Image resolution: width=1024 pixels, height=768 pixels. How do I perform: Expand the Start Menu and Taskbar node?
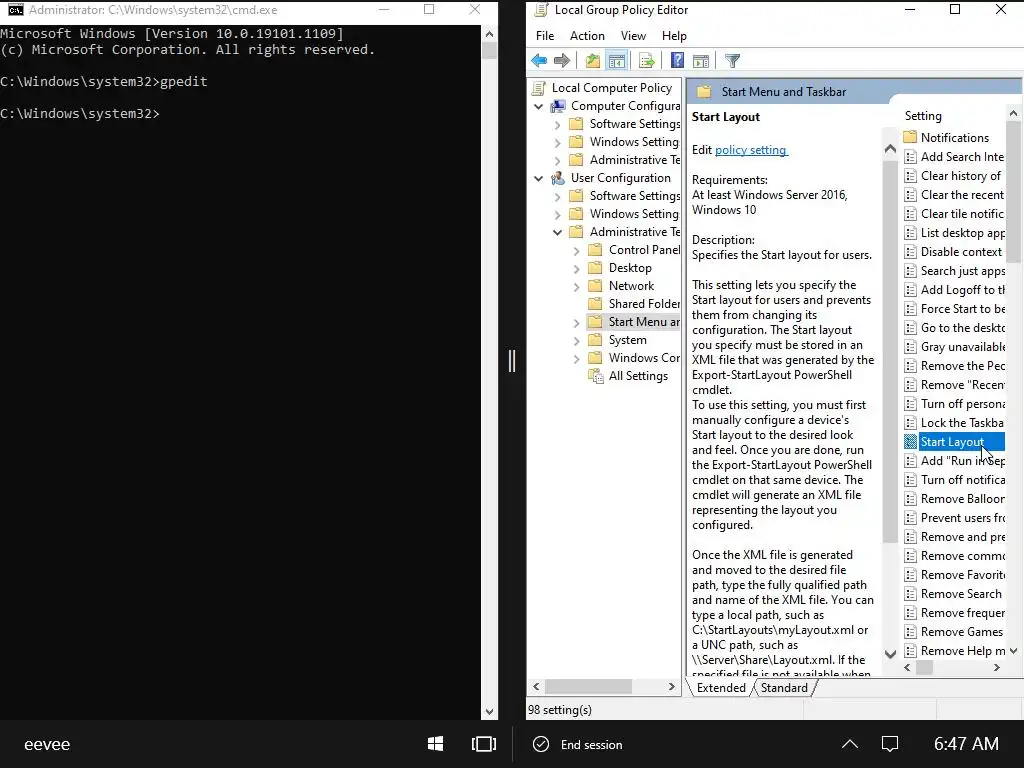pyautogui.click(x=576, y=322)
